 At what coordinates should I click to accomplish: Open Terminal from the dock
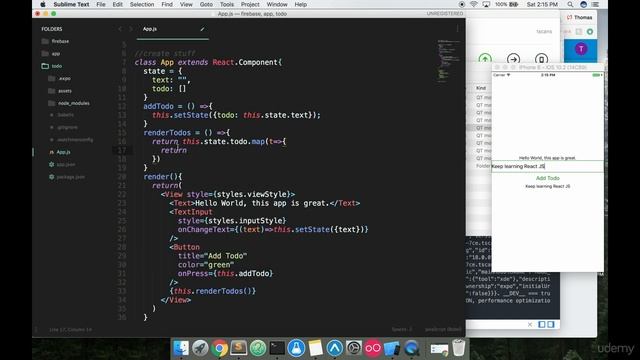(x=277, y=348)
